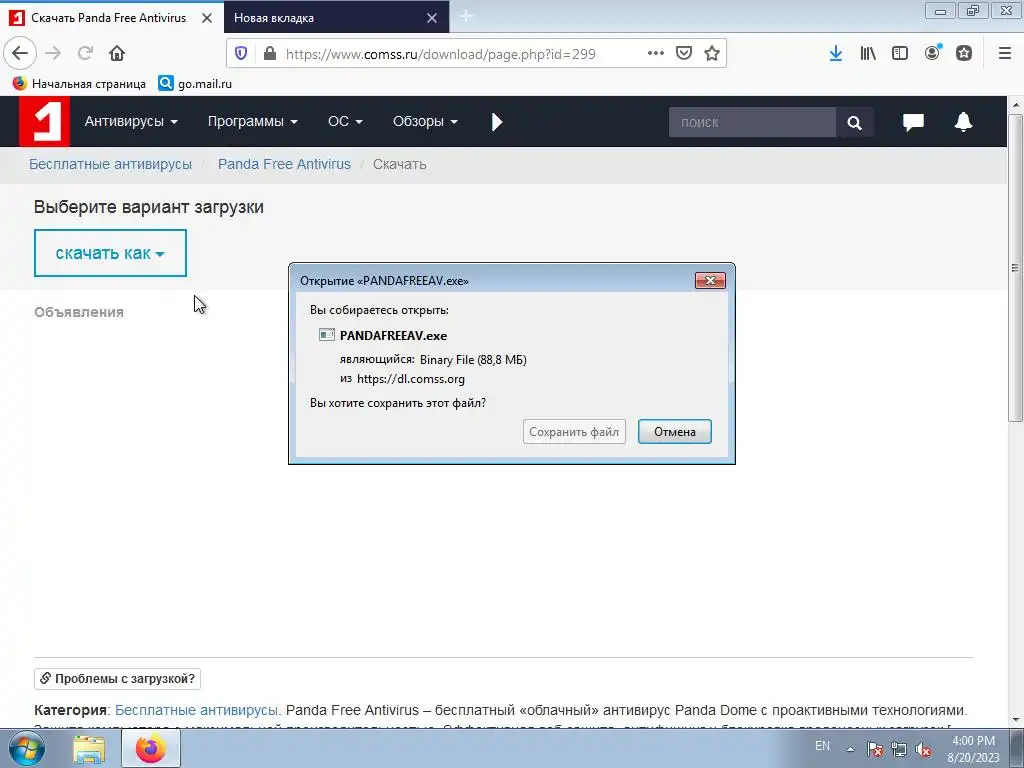Bookmark this page star icon

click(x=712, y=54)
